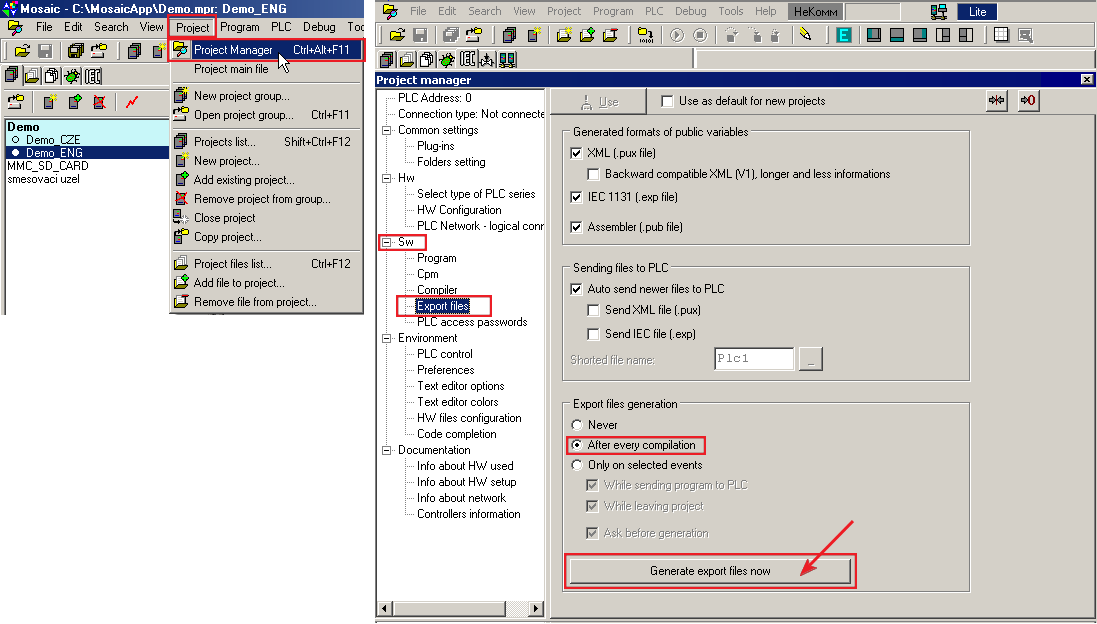Click the PLC network connection icon near Lite
1097x624 pixels.
(938, 12)
